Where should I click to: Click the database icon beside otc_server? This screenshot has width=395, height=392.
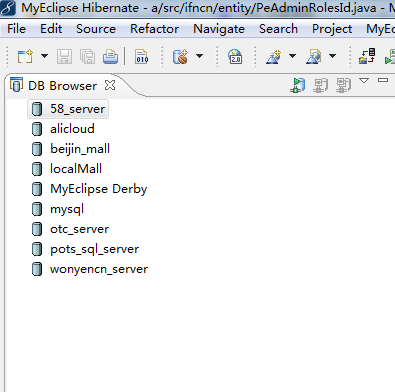pos(37,229)
